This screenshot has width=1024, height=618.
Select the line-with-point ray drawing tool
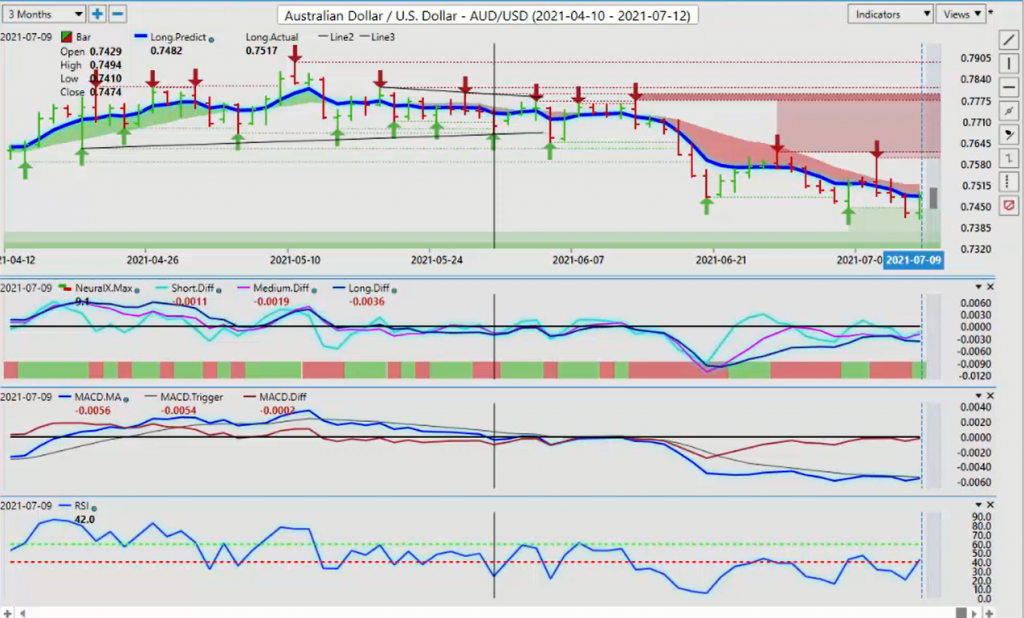1008,111
